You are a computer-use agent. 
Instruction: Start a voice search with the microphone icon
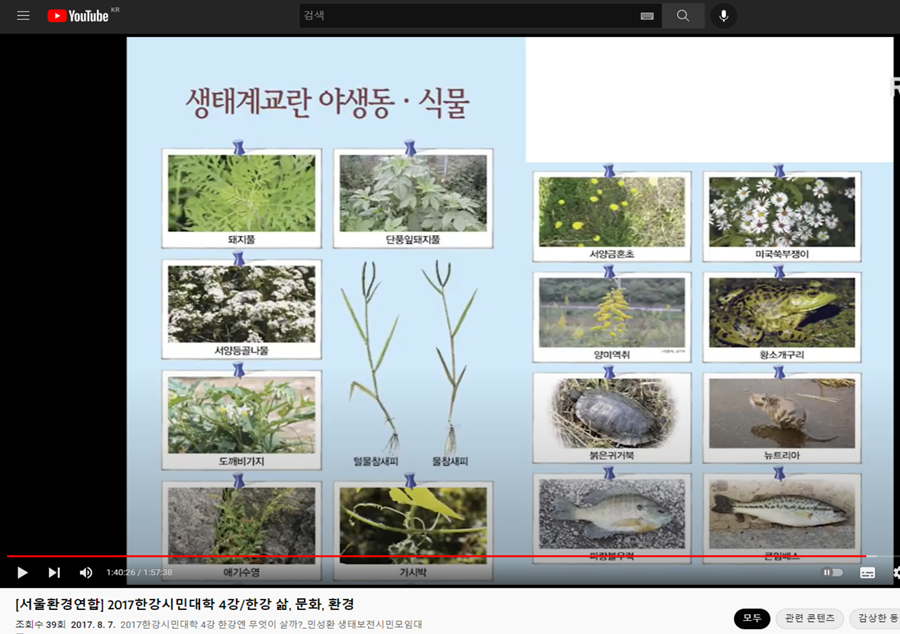point(722,15)
